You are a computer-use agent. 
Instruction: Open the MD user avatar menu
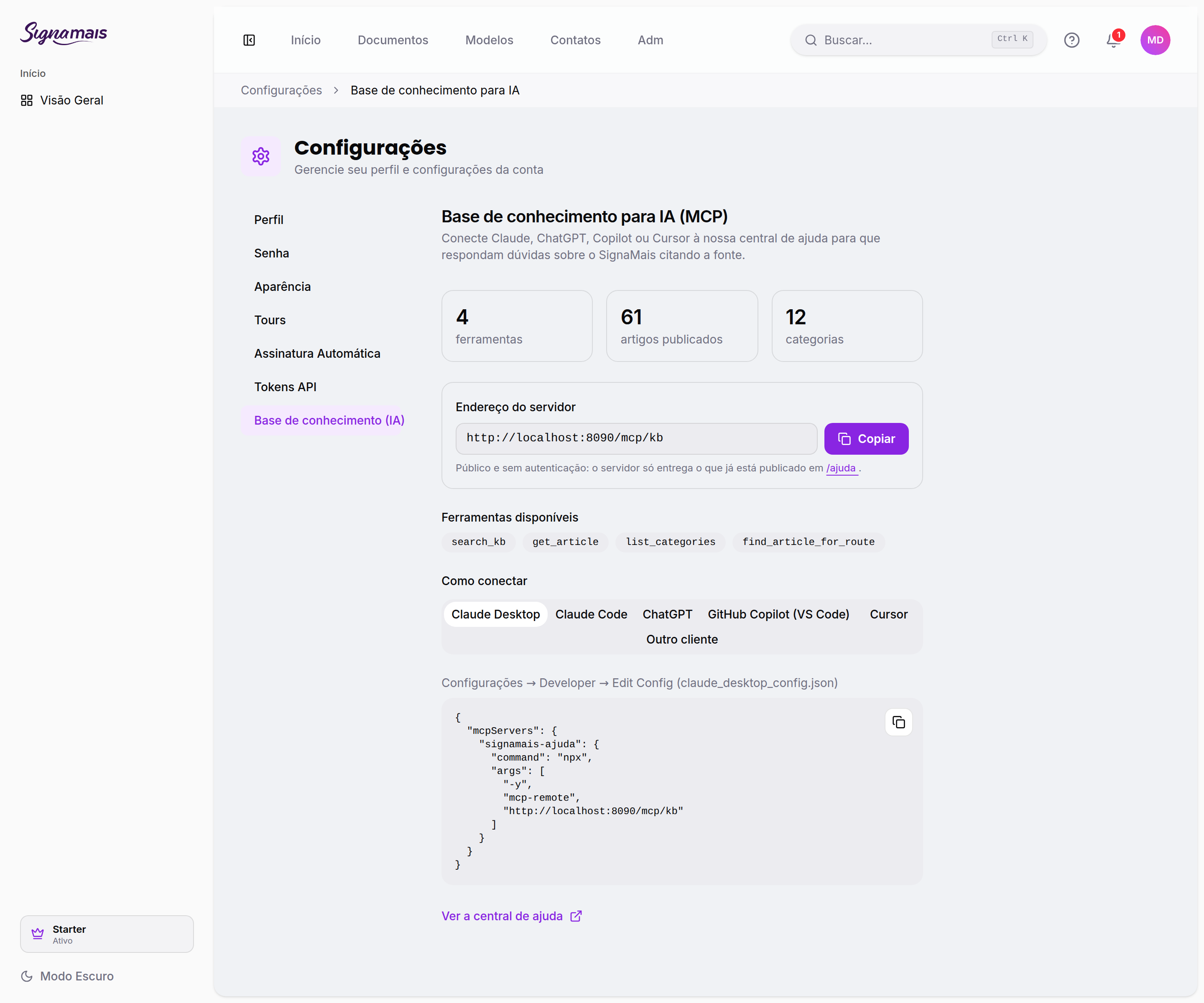pos(1155,40)
